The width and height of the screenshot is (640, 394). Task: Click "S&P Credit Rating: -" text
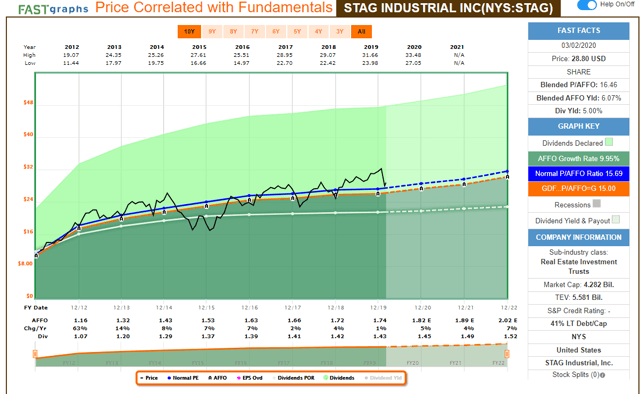pyautogui.click(x=578, y=311)
